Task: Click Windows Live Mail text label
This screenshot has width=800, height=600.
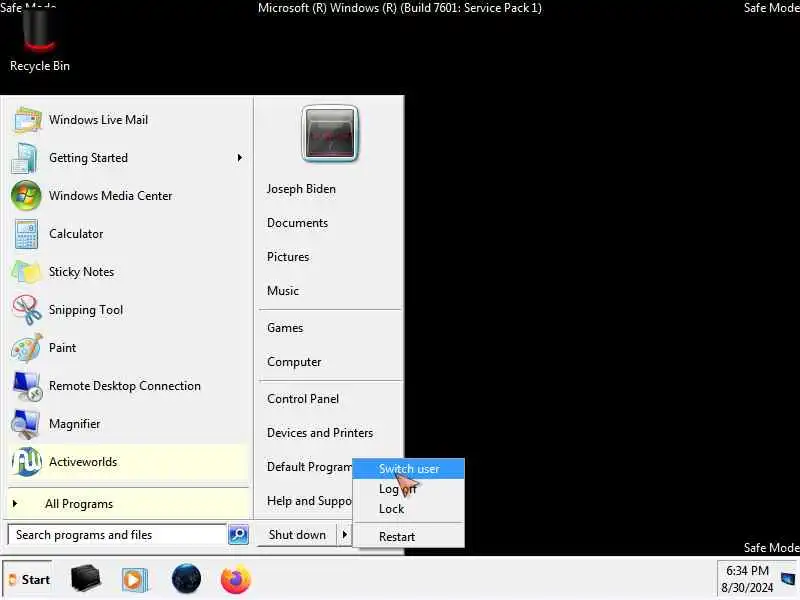Action: point(98,120)
